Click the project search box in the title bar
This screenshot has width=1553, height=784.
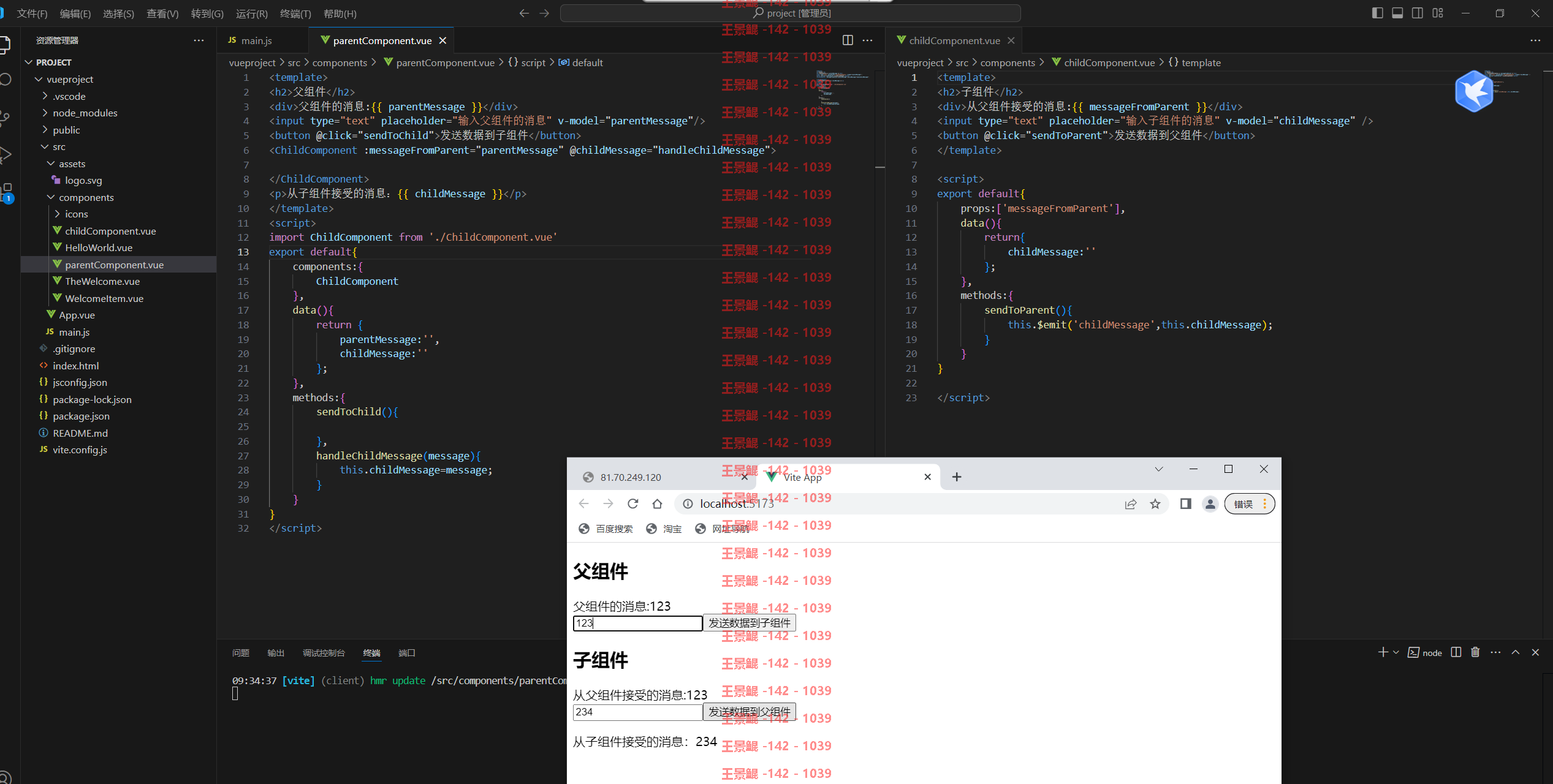791,13
